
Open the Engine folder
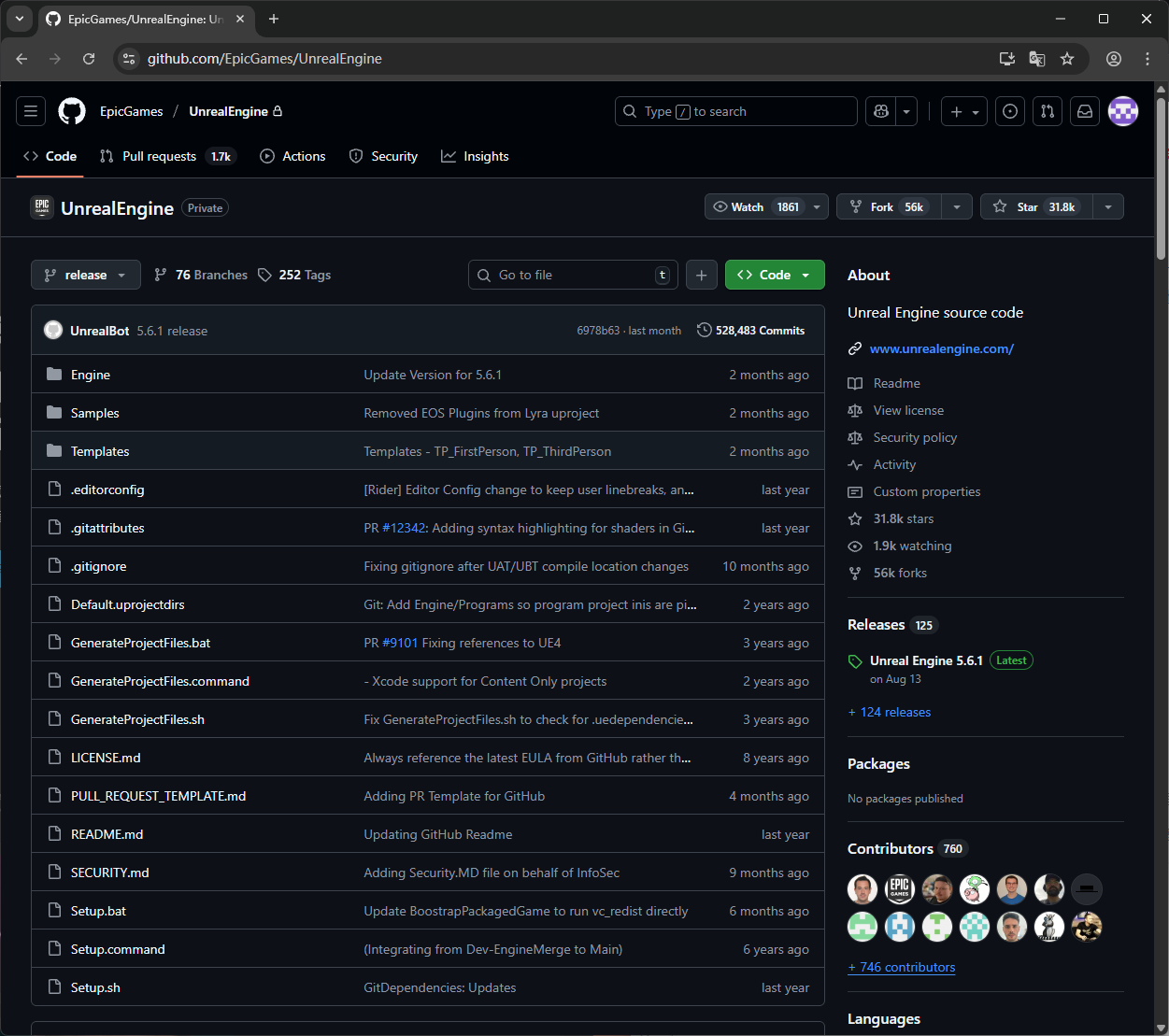(91, 375)
